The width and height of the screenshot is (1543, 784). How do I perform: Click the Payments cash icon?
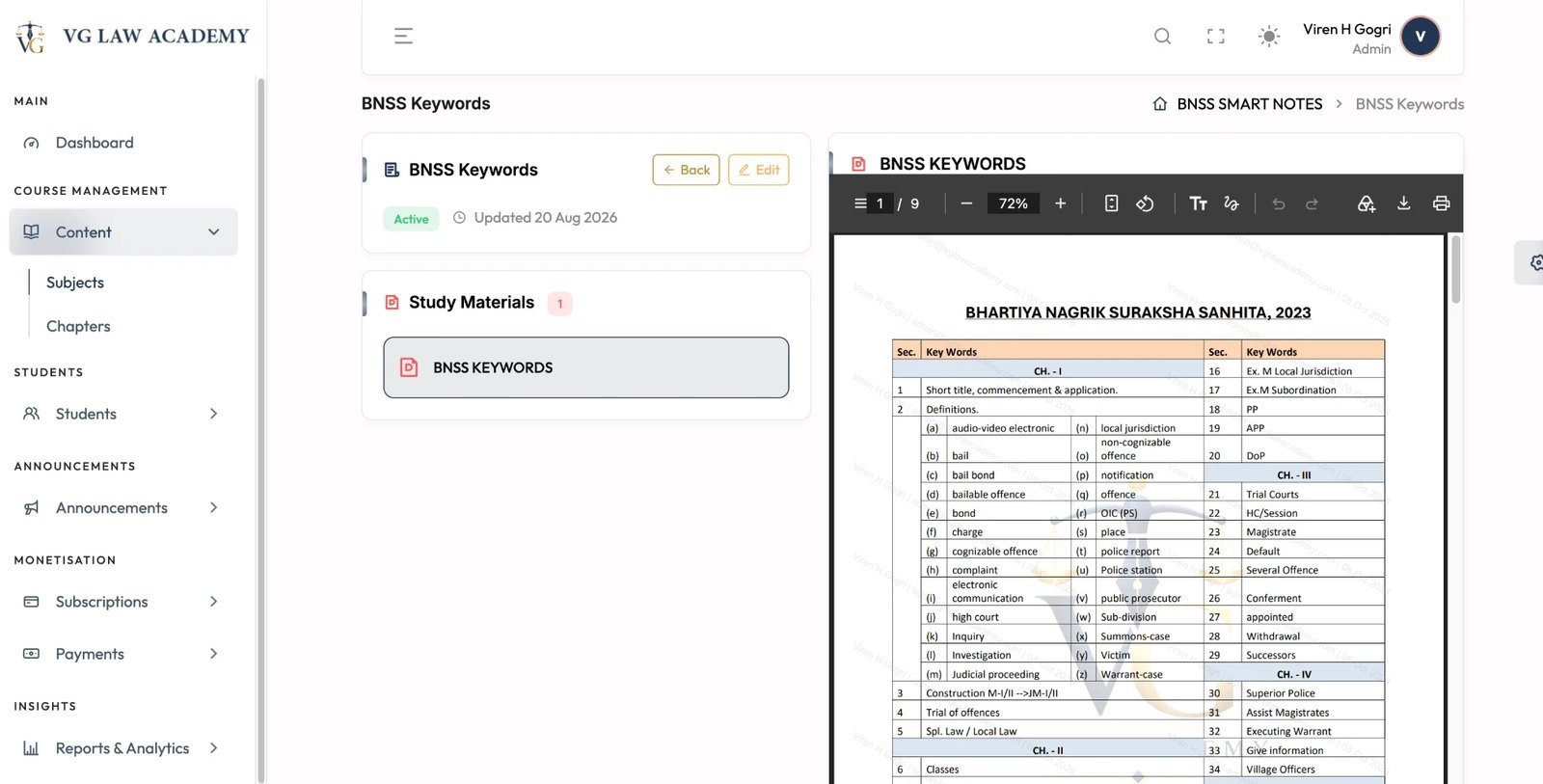[32, 654]
